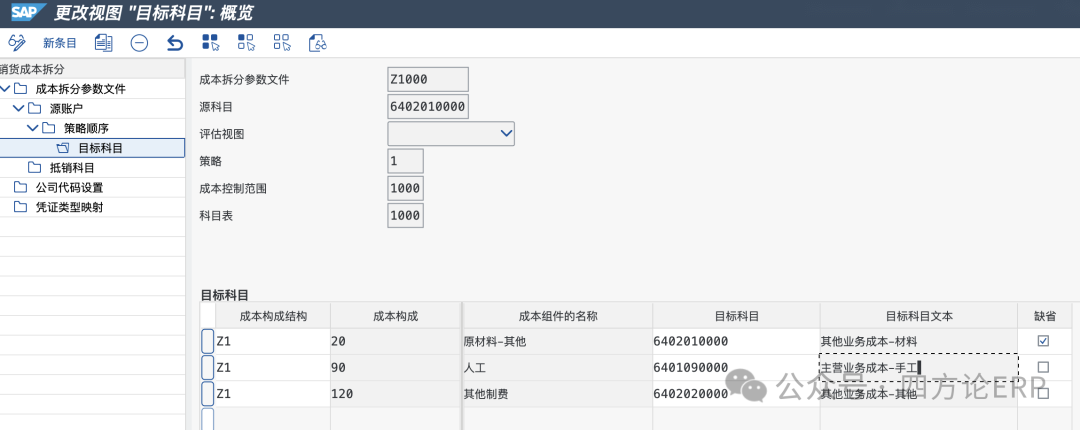This screenshot has height=430, width=1080.
Task: Click the 策略顺序 folder icon
Action: tap(48, 128)
